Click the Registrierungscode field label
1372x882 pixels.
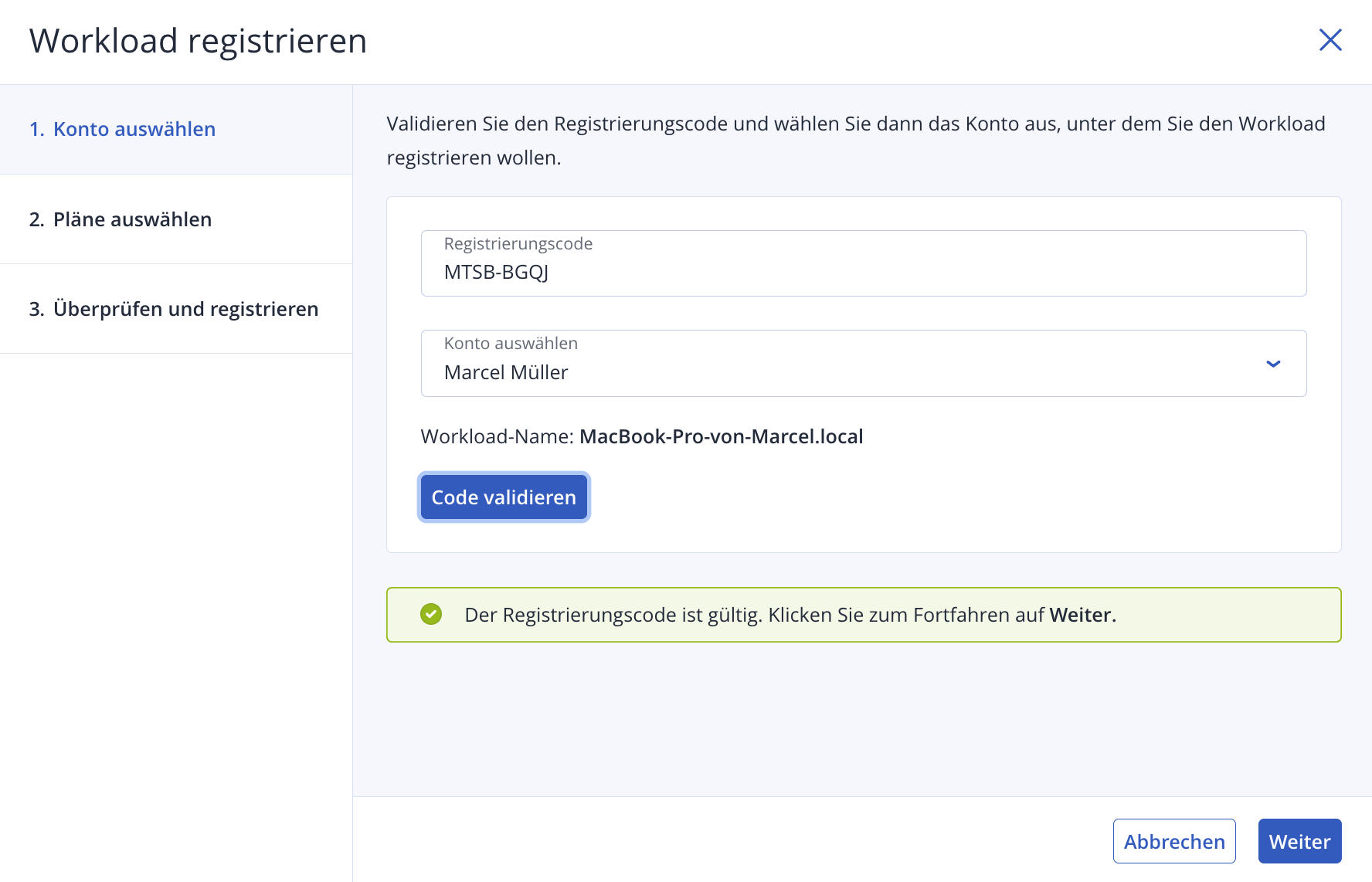[518, 244]
